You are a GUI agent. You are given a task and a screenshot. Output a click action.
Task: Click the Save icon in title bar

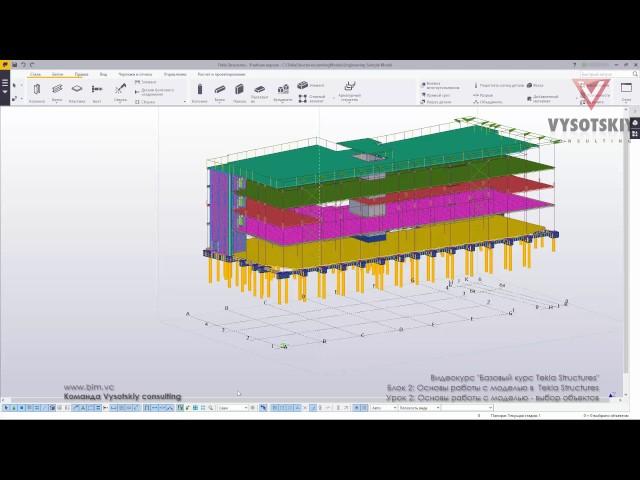(x=15, y=65)
